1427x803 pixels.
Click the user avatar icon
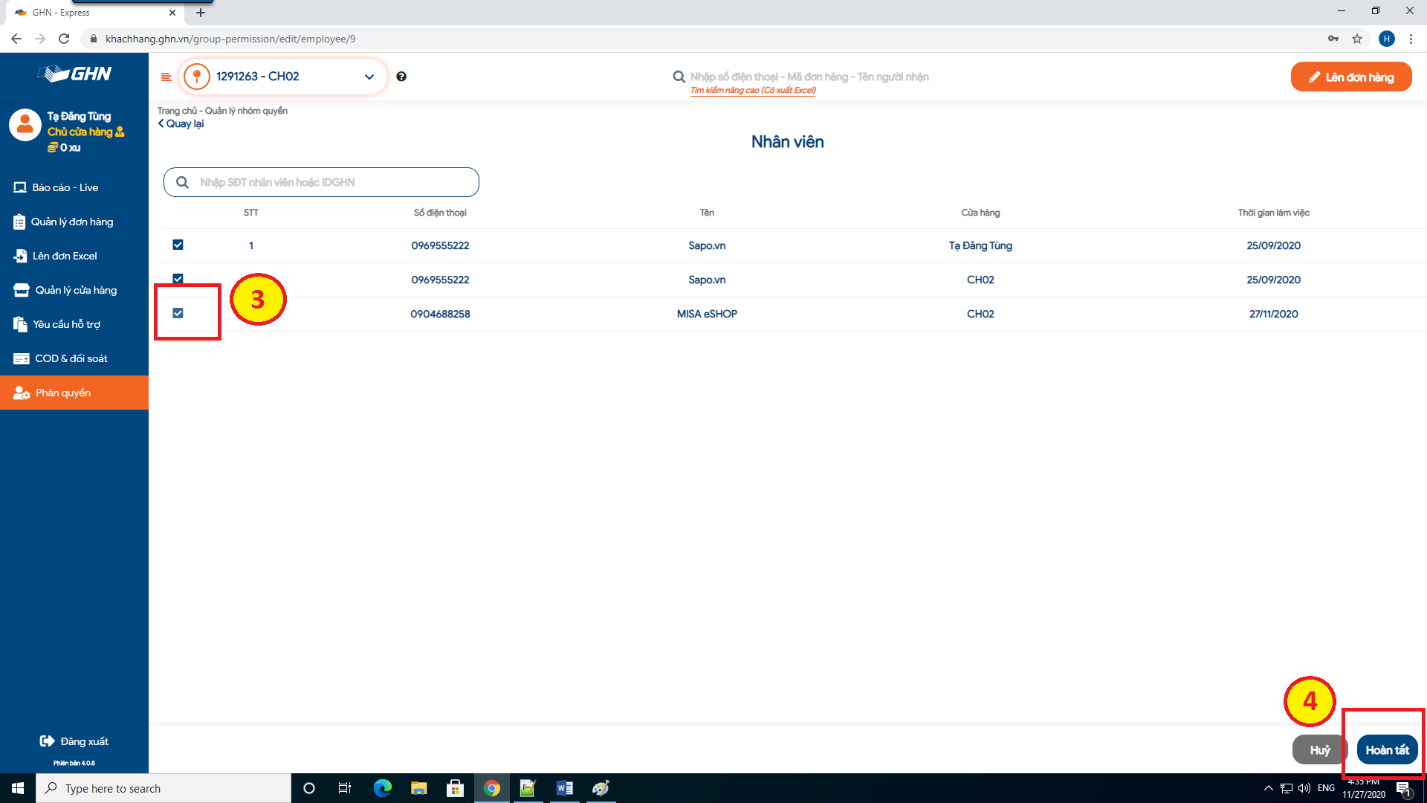(25, 124)
